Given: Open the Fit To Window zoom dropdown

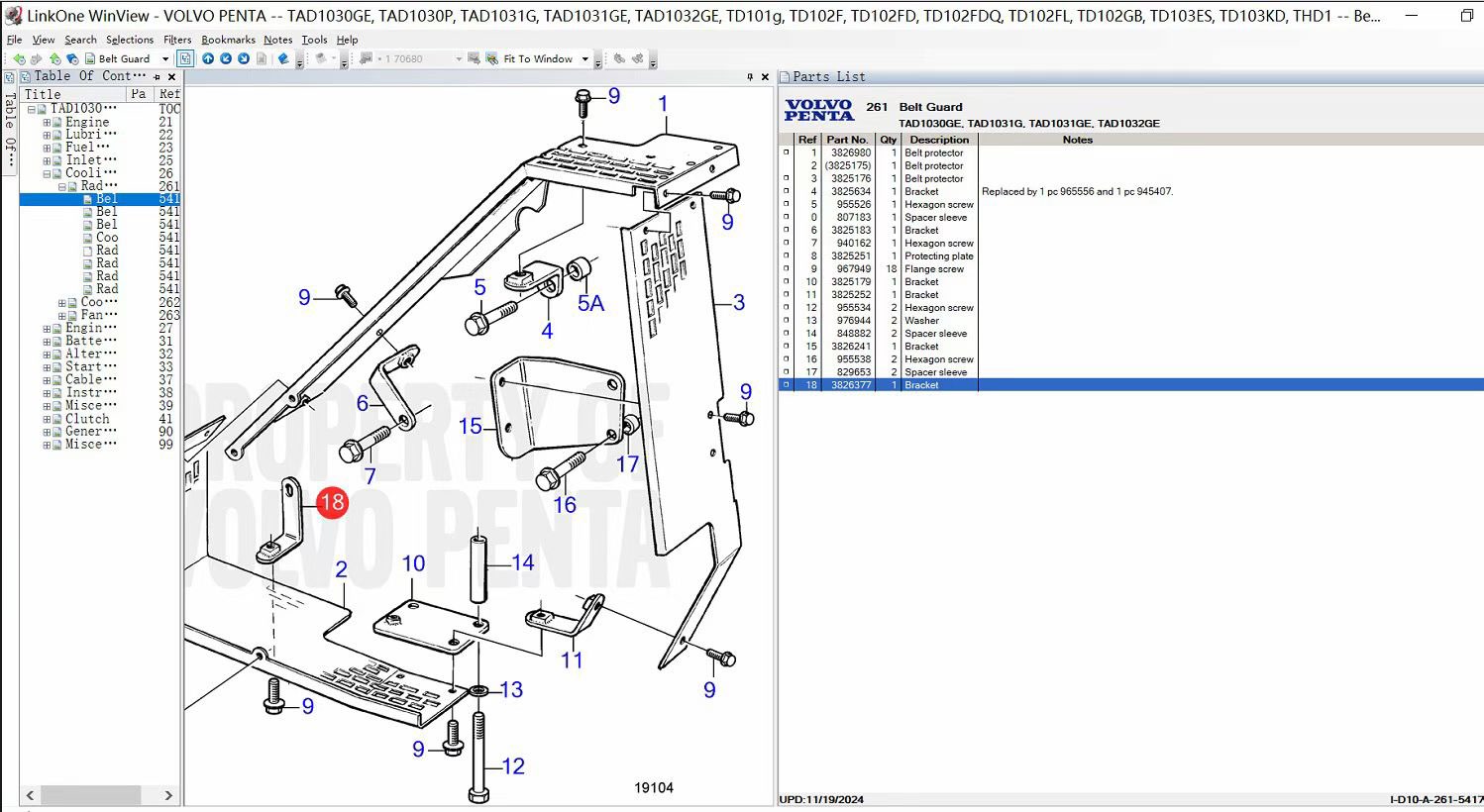Looking at the screenshot, I should (x=584, y=59).
